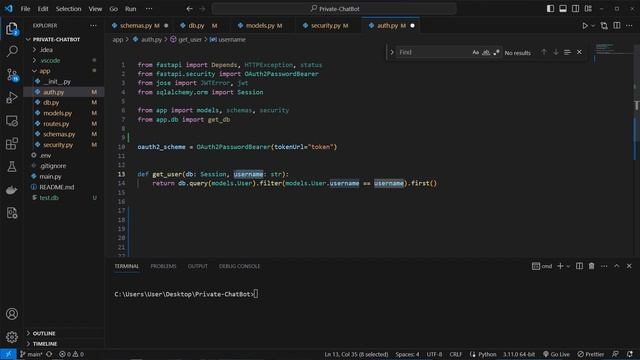The width and height of the screenshot is (640, 360).
Task: Click the Run Python File play button
Action: (585, 26)
